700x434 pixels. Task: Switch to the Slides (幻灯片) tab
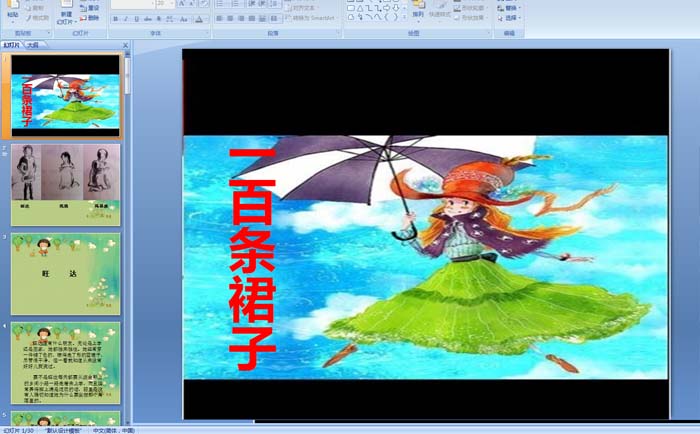12,45
